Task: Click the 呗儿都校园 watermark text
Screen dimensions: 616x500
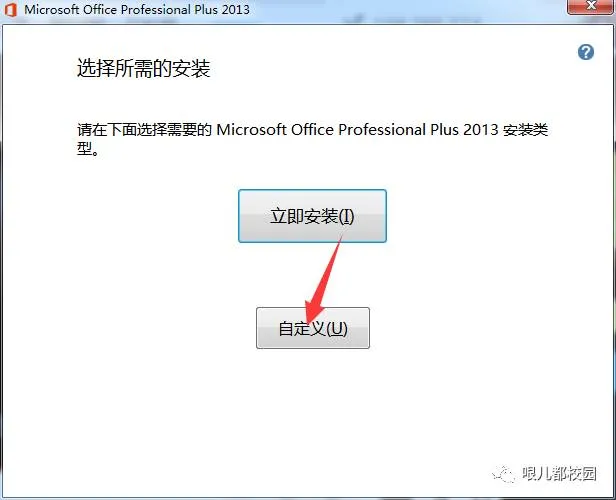Action: coord(559,474)
